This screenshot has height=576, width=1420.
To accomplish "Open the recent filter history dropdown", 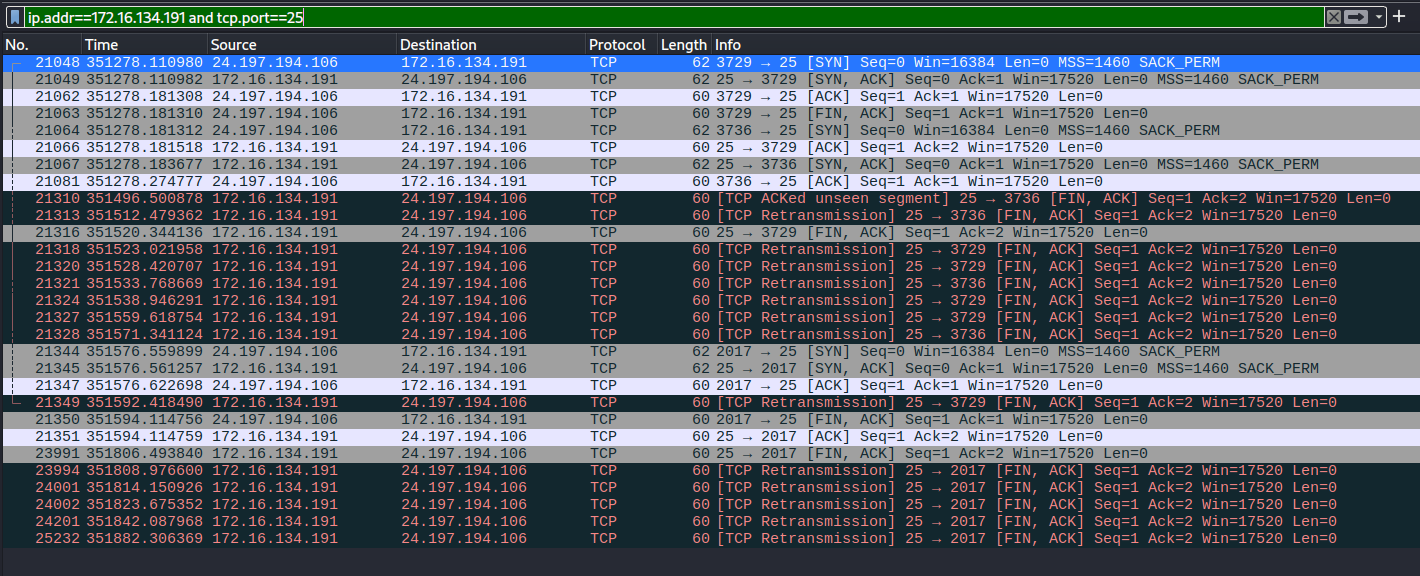I will click(1379, 17).
